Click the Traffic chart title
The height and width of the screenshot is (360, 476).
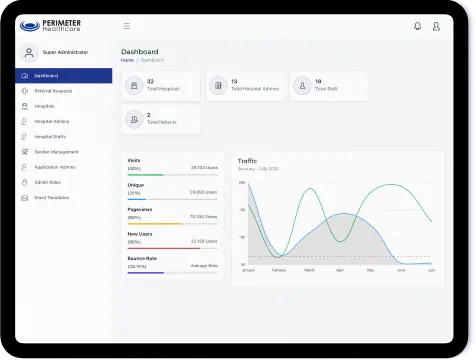pos(247,161)
